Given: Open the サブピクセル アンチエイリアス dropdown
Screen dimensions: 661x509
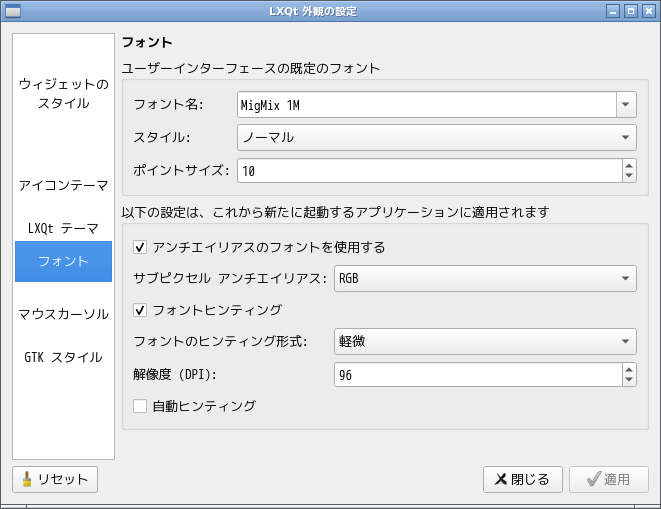Looking at the screenshot, I should pos(485,278).
